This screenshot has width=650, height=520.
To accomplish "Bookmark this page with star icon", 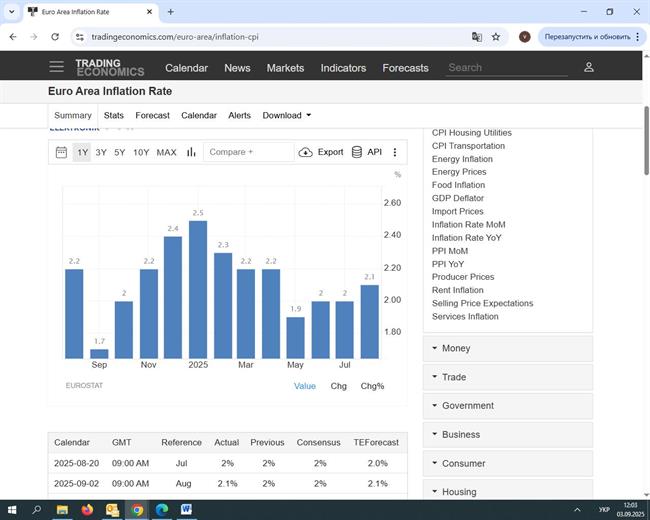I will click(x=496, y=37).
